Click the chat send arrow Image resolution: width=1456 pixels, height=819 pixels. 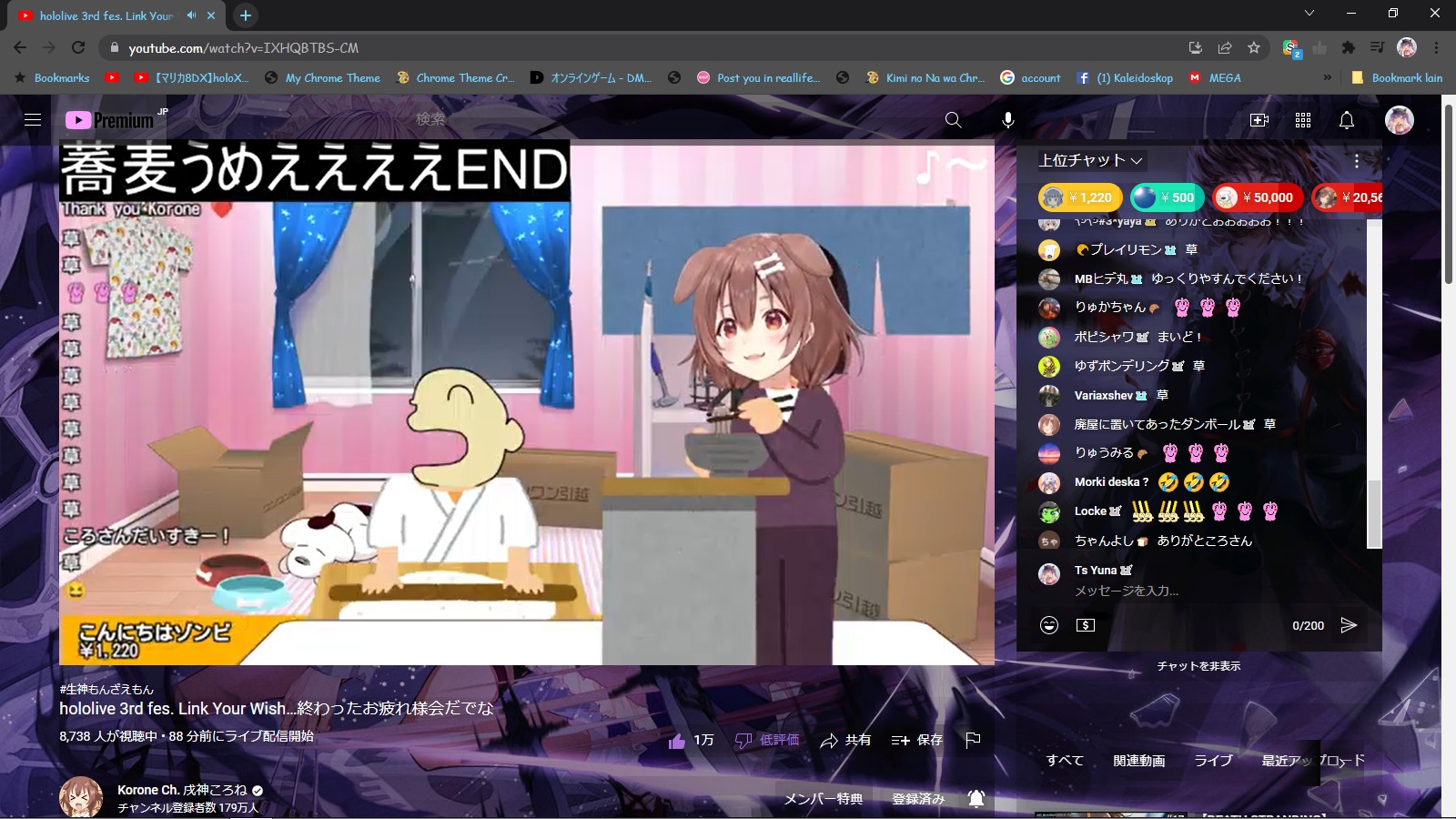pyautogui.click(x=1349, y=625)
